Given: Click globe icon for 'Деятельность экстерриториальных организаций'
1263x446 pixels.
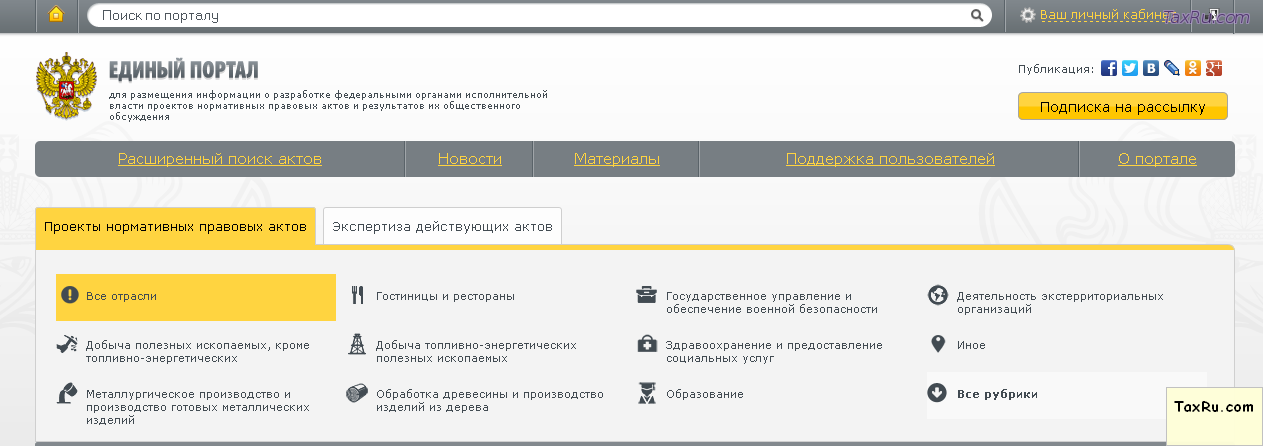Looking at the screenshot, I should click(937, 295).
